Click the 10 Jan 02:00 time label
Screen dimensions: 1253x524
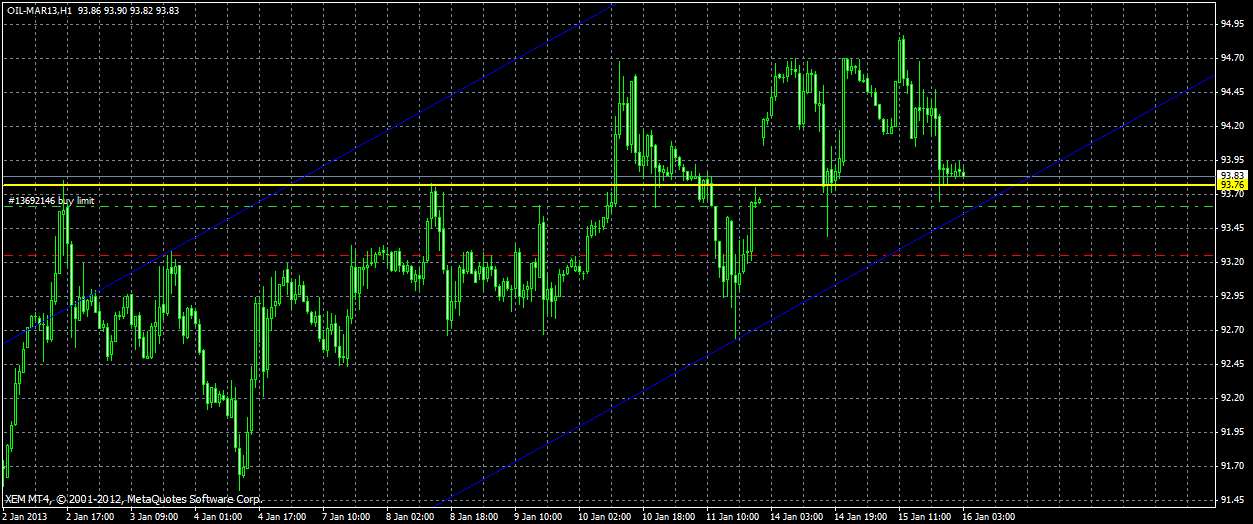[x=606, y=517]
